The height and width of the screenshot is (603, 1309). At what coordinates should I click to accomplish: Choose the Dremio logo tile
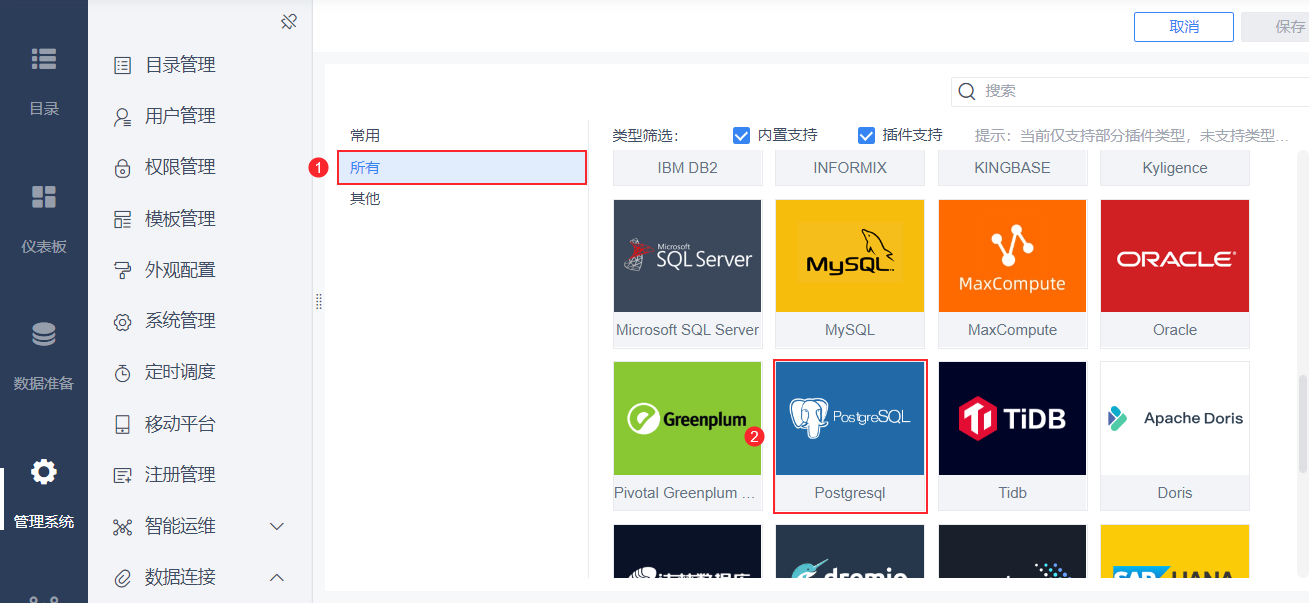click(x=850, y=551)
